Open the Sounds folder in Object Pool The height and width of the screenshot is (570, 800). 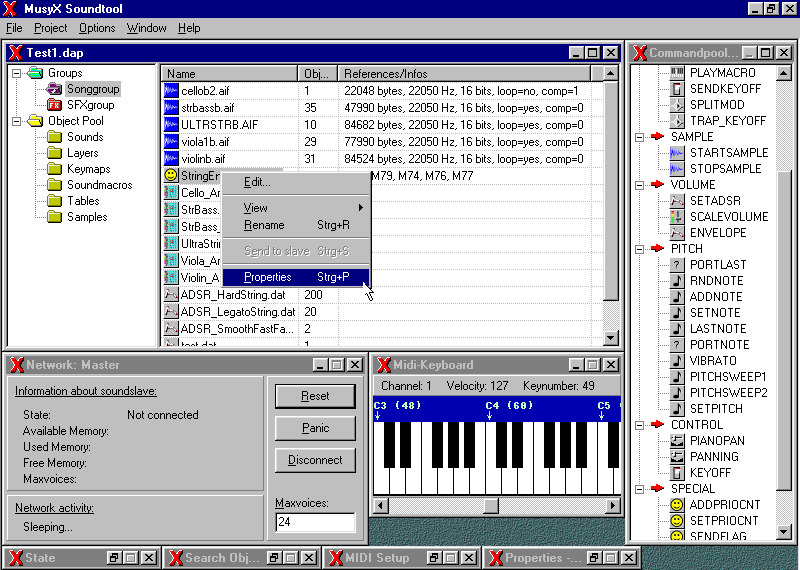54,137
